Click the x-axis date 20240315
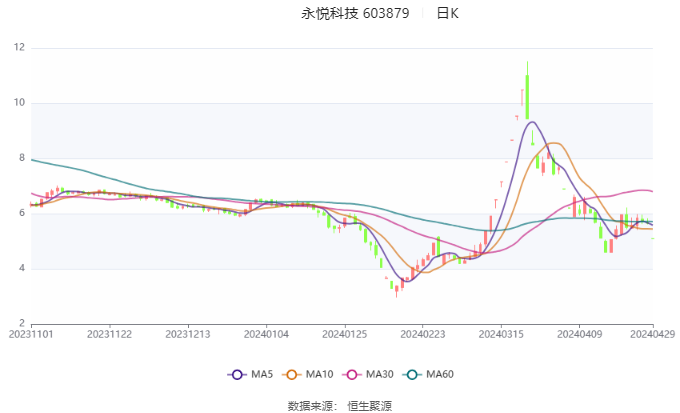680x413 pixels. point(501,334)
